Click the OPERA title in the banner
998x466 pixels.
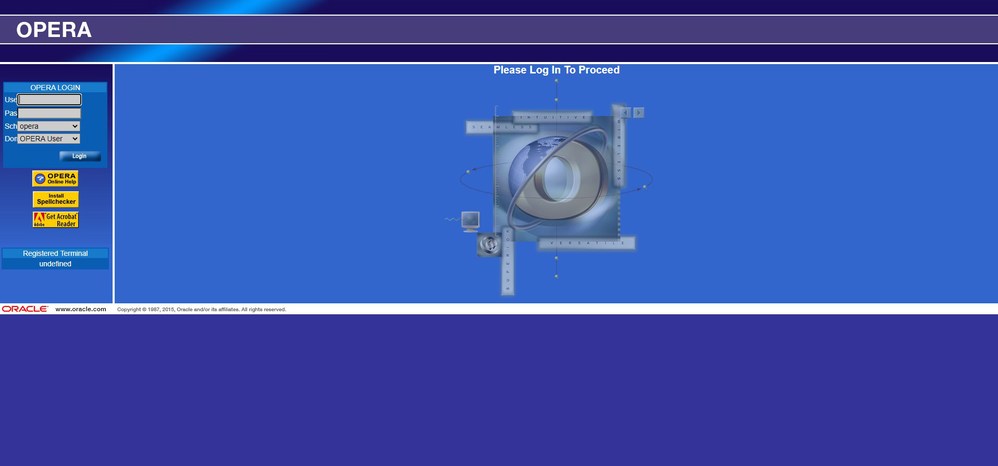(54, 30)
